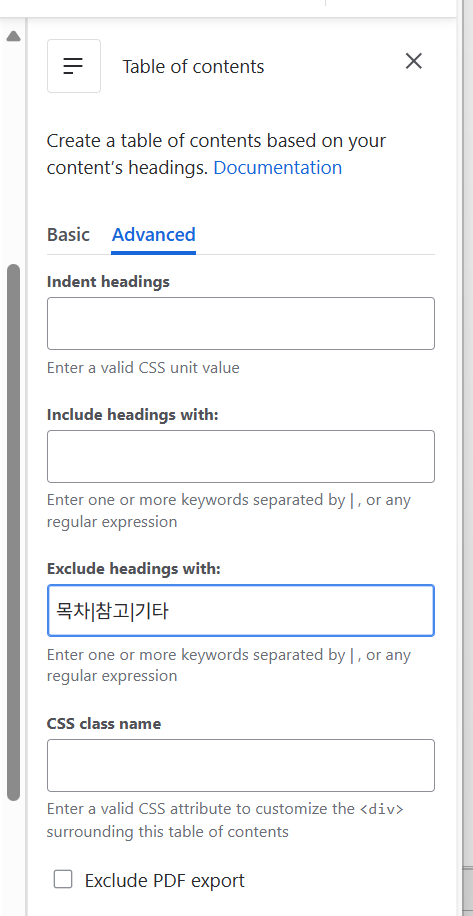
Task: Click the Table of contents panel title
Action: coord(193,67)
